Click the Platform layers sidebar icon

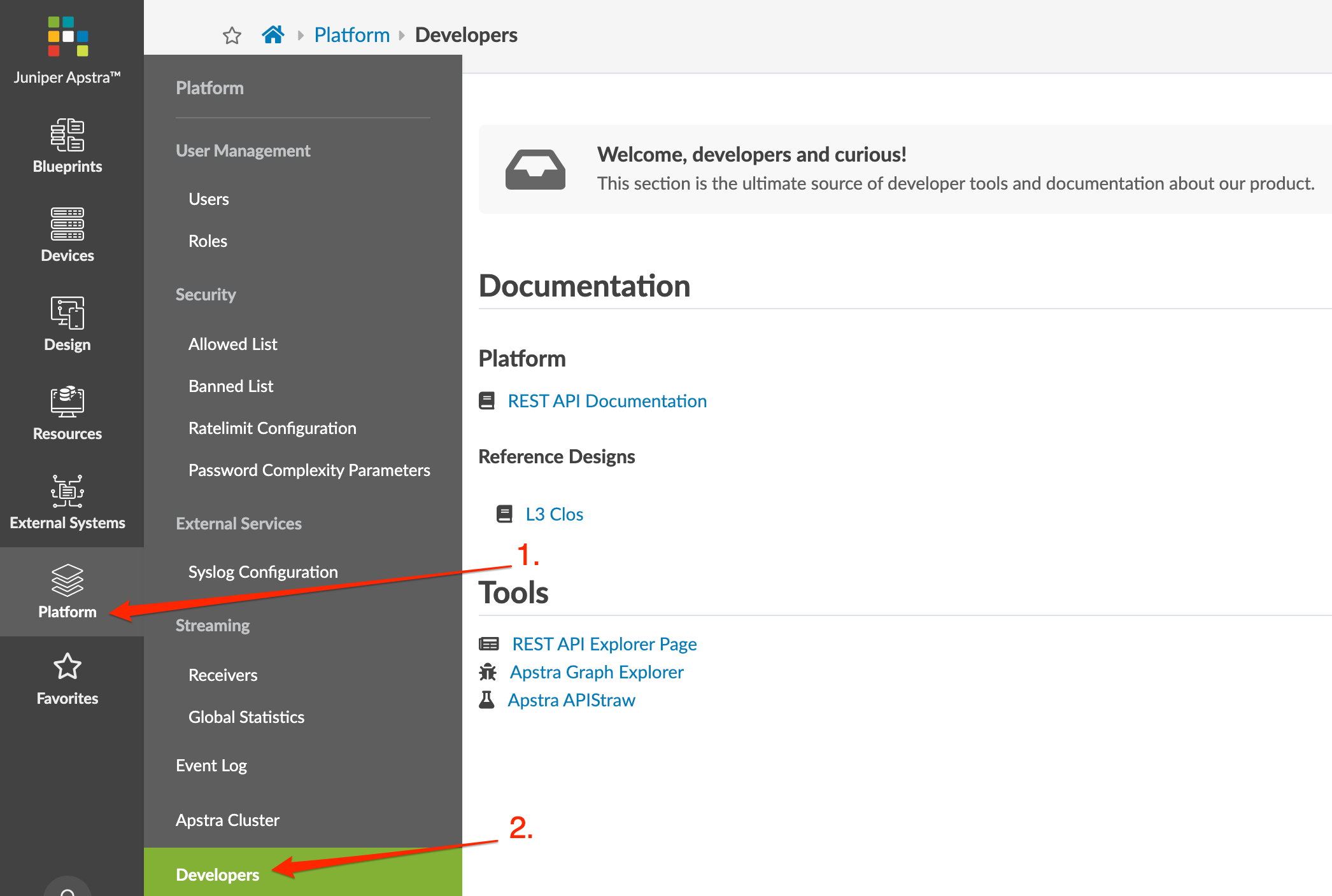coord(67,581)
